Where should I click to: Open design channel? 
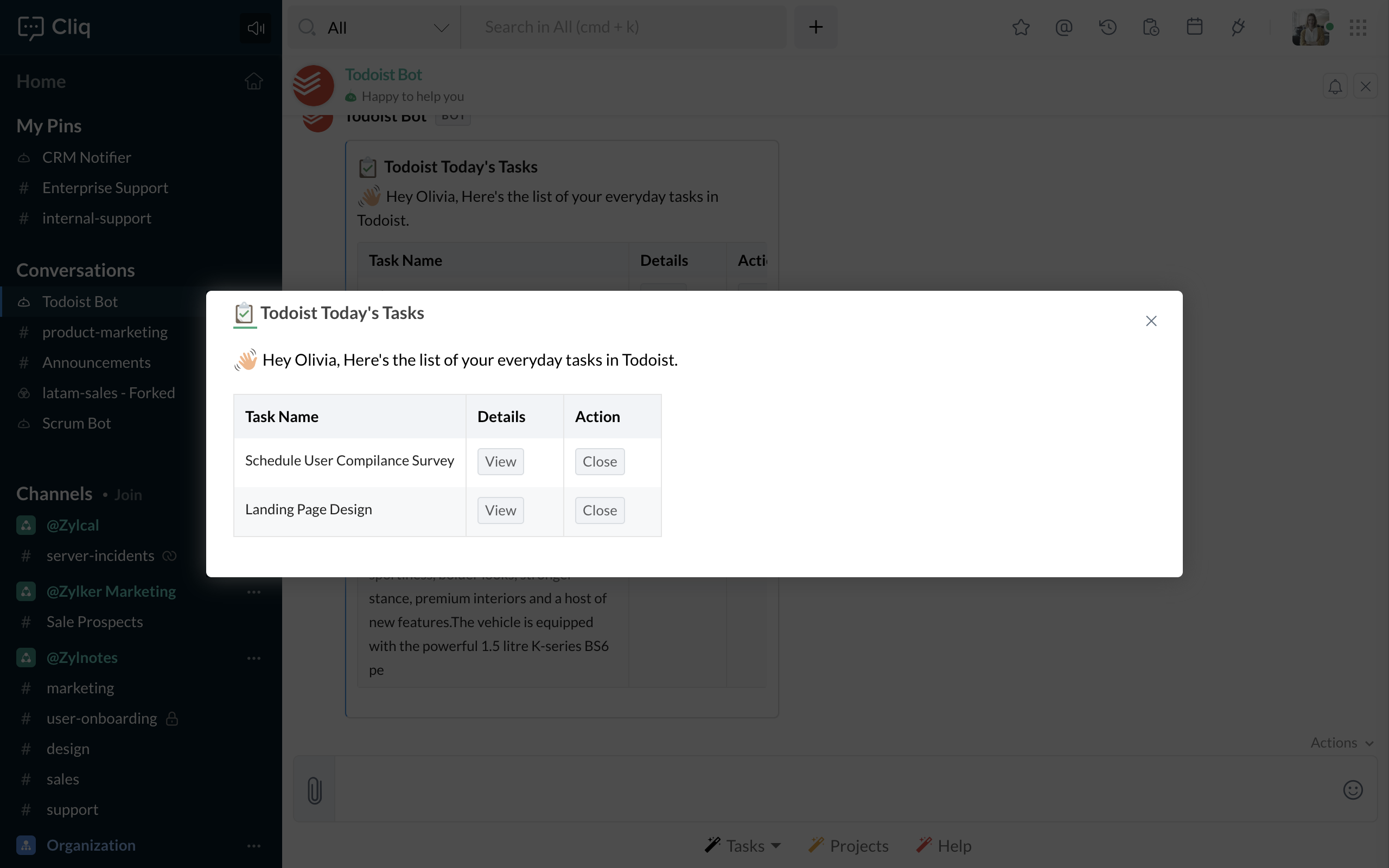[68, 749]
